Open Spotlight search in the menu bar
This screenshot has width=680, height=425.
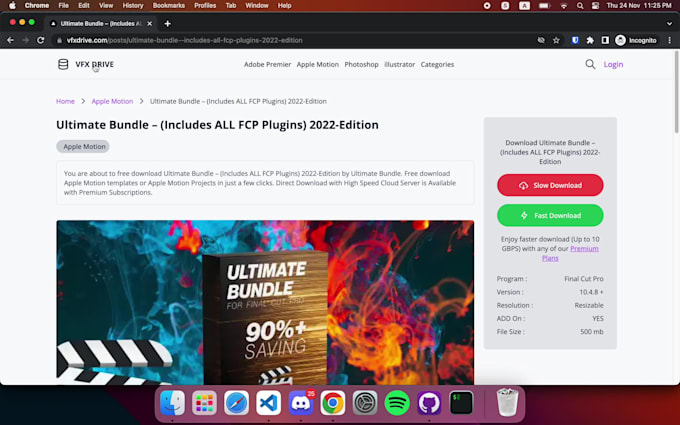coord(580,6)
